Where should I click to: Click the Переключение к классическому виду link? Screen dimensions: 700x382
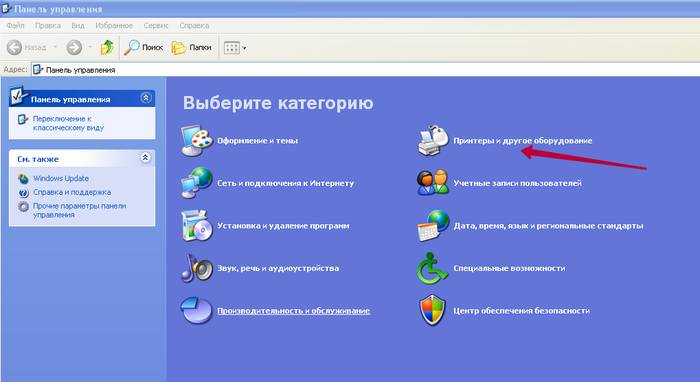(x=68, y=123)
